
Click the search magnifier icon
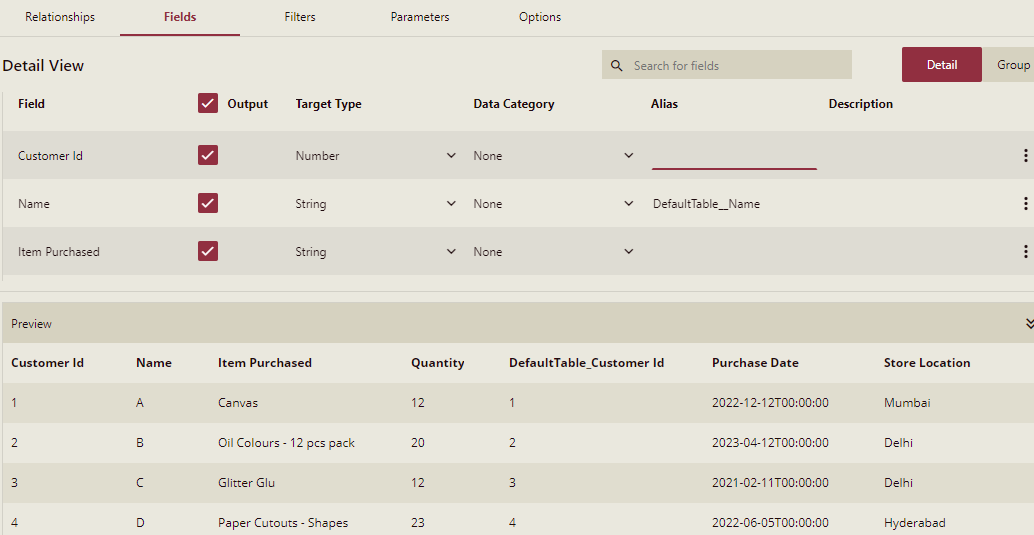617,65
